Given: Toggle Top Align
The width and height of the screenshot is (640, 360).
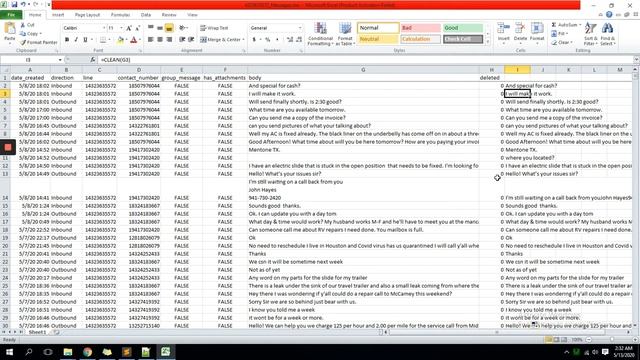Looking at the screenshot, I should click(151, 28).
